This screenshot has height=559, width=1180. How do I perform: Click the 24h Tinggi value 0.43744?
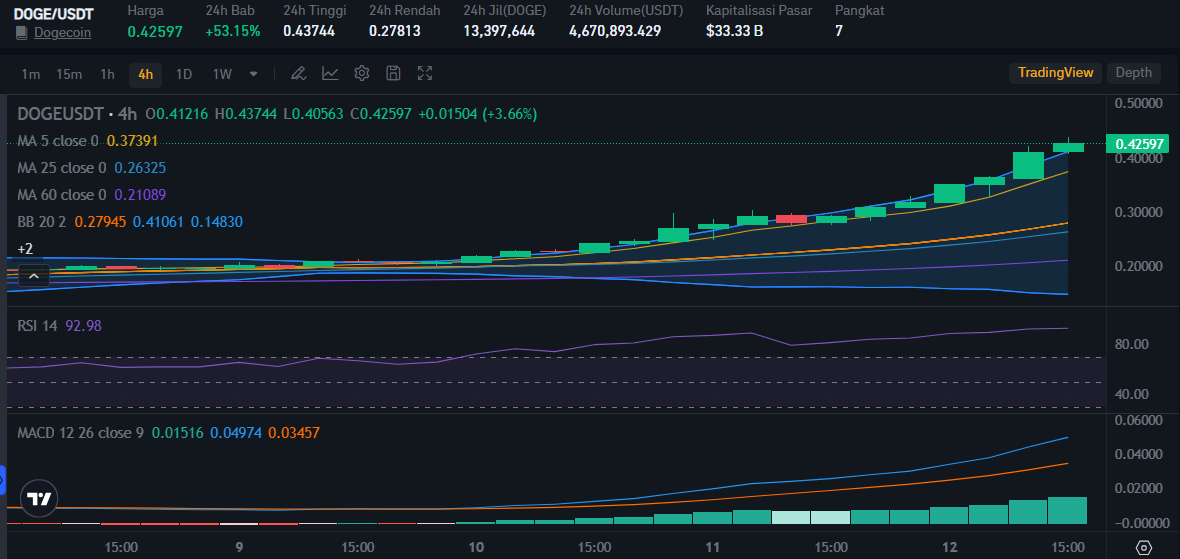309,31
